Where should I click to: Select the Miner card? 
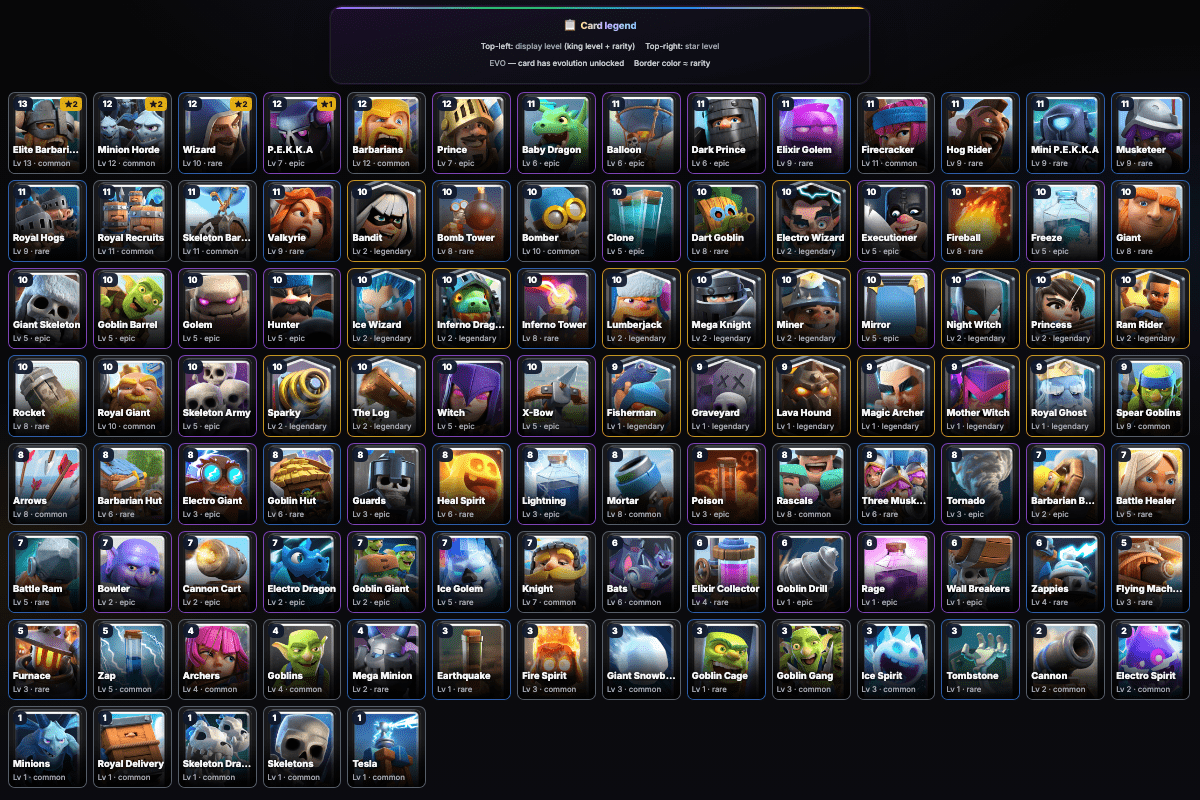tap(811, 308)
